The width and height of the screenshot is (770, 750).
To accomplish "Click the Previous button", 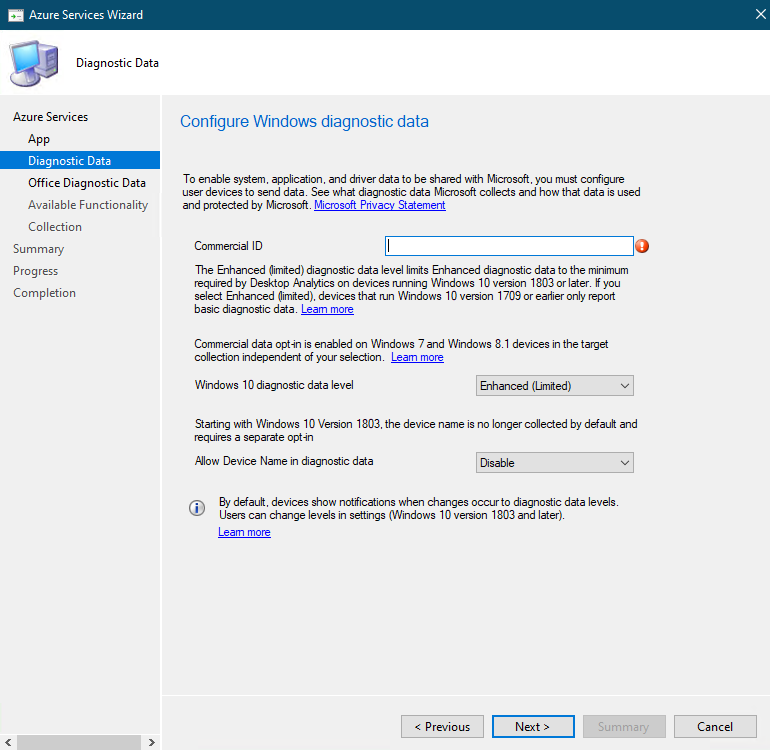I will point(442,726).
